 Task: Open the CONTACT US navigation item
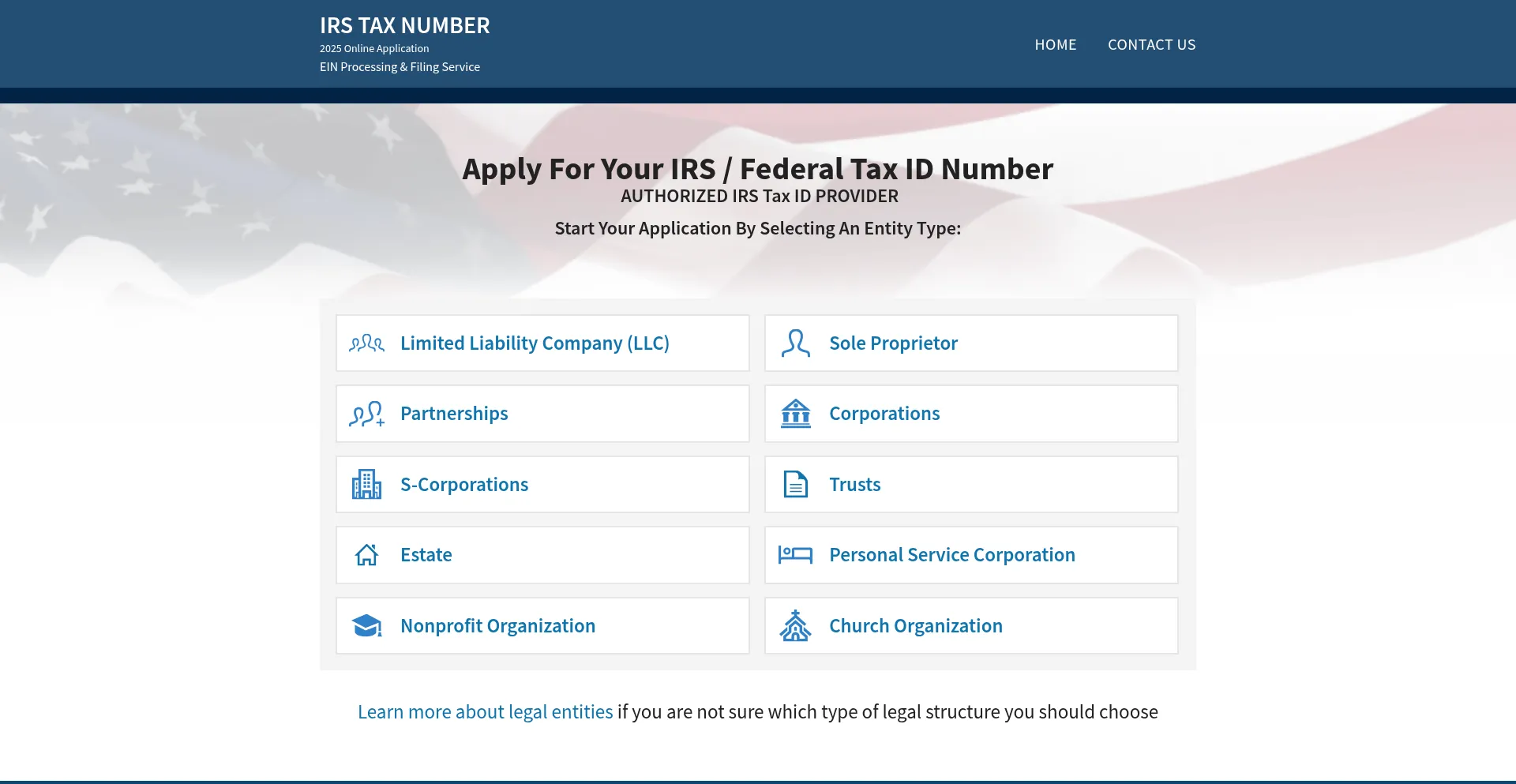1151,45
